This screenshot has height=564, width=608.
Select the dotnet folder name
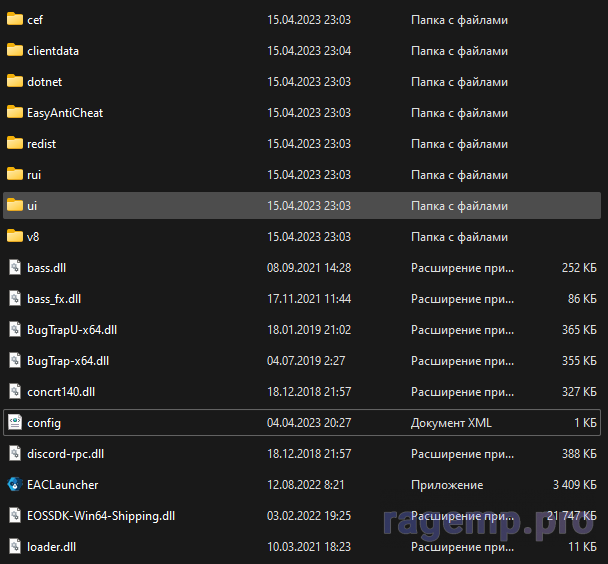[x=45, y=82]
